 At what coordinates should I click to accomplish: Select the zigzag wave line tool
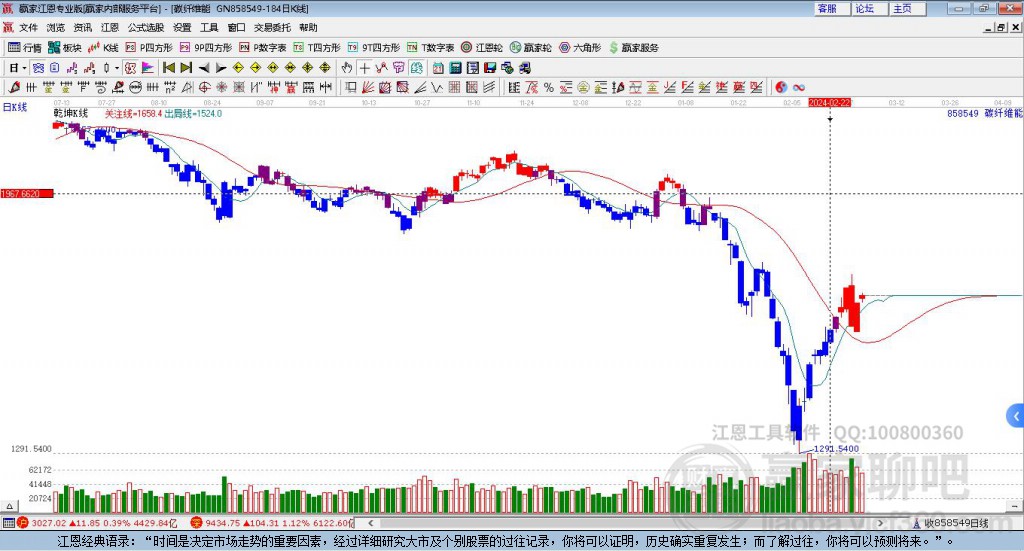coord(437,87)
